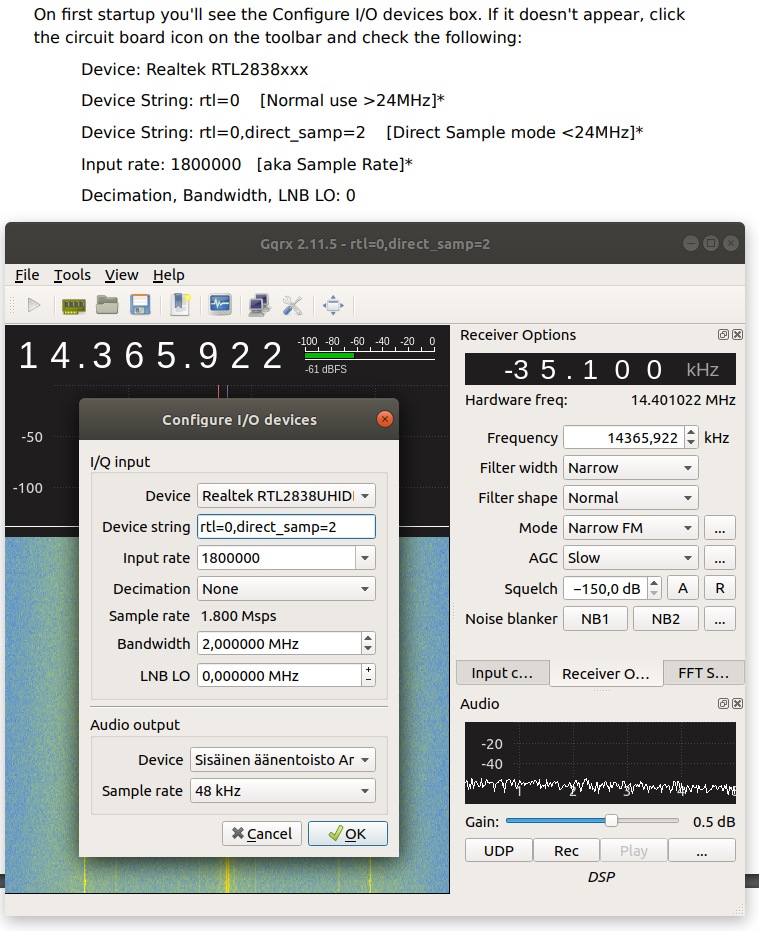This screenshot has width=759, height=931.
Task: Click the save settings floppy icon
Action: pyautogui.click(x=140, y=305)
